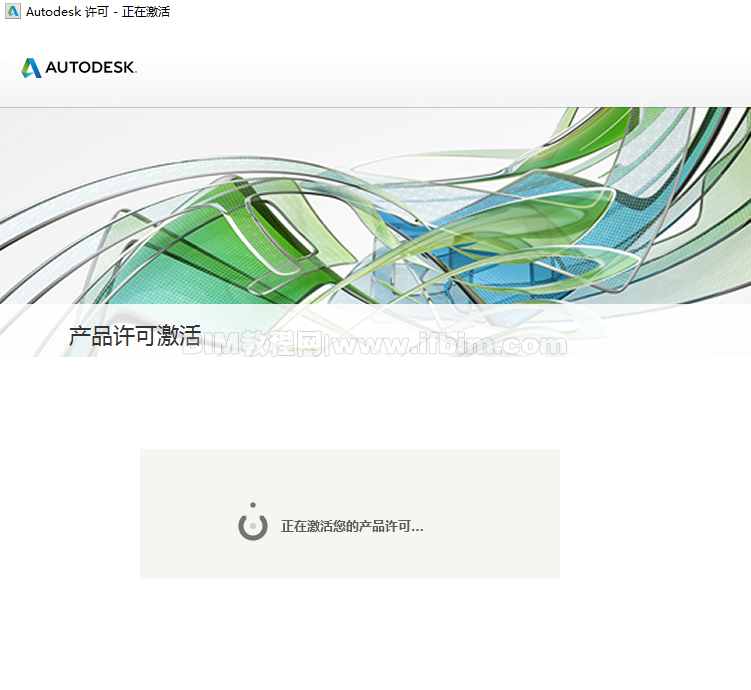751x690 pixels.
Task: Click the window title 'Autodesk 许可 - 正在激活'
Action: pos(98,11)
